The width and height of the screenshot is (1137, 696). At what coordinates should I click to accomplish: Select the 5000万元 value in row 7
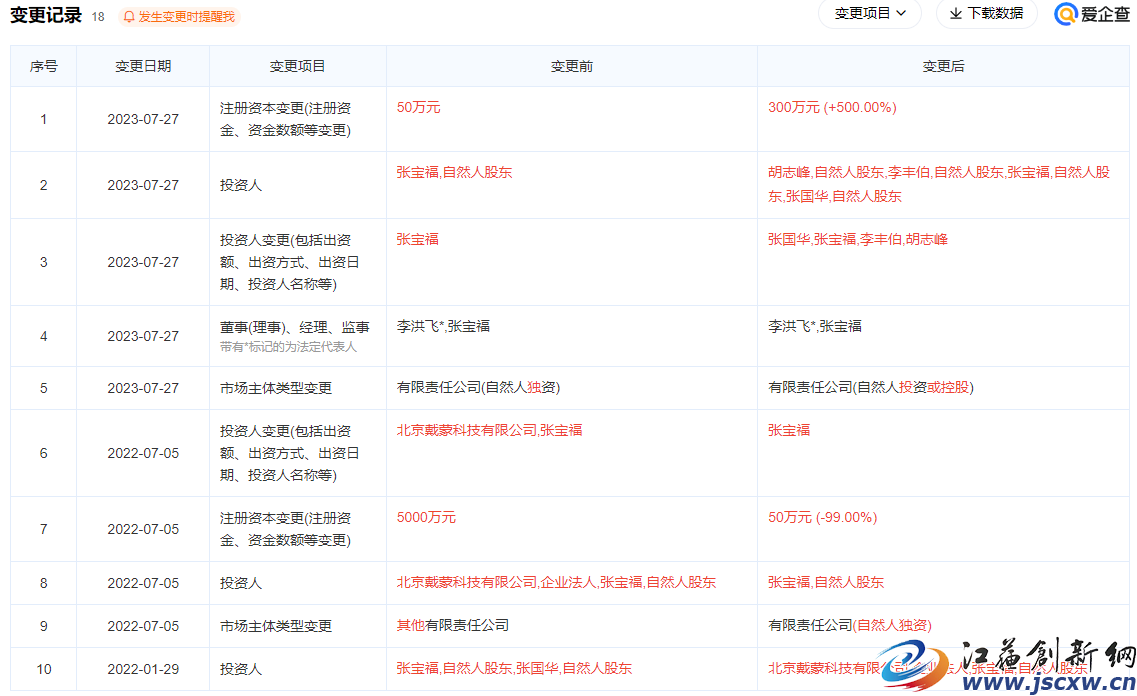pos(426,517)
